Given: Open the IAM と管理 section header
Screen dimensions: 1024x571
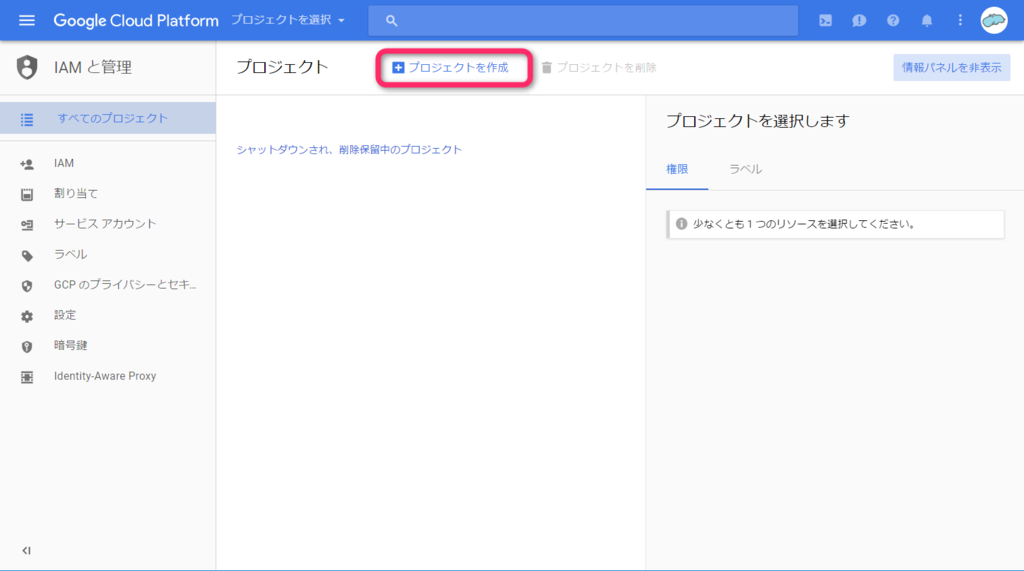Looking at the screenshot, I should [93, 67].
